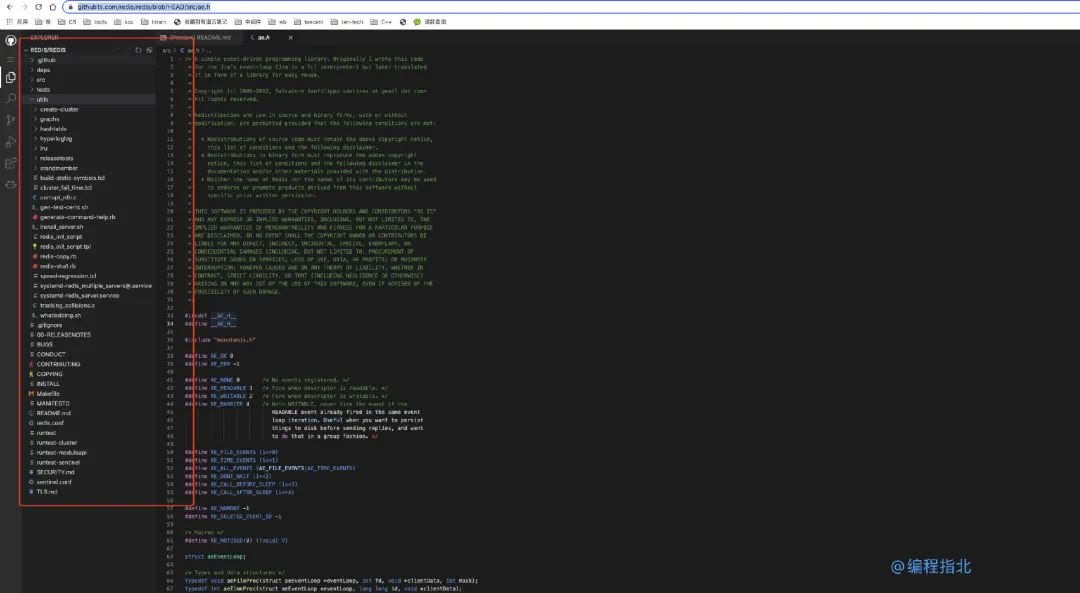Go back with the browser back arrow
Screen dimensions: 1080x593
coord(10,7)
